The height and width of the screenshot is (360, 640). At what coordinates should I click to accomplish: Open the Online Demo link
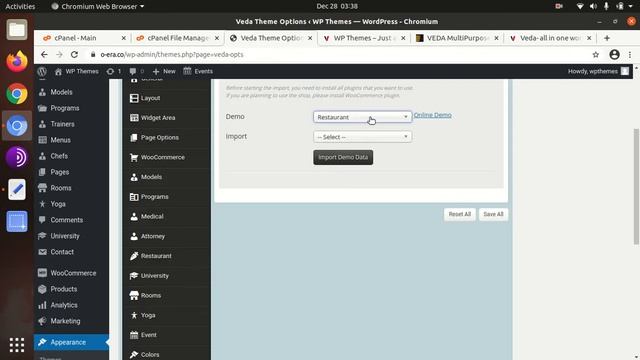(x=433, y=115)
